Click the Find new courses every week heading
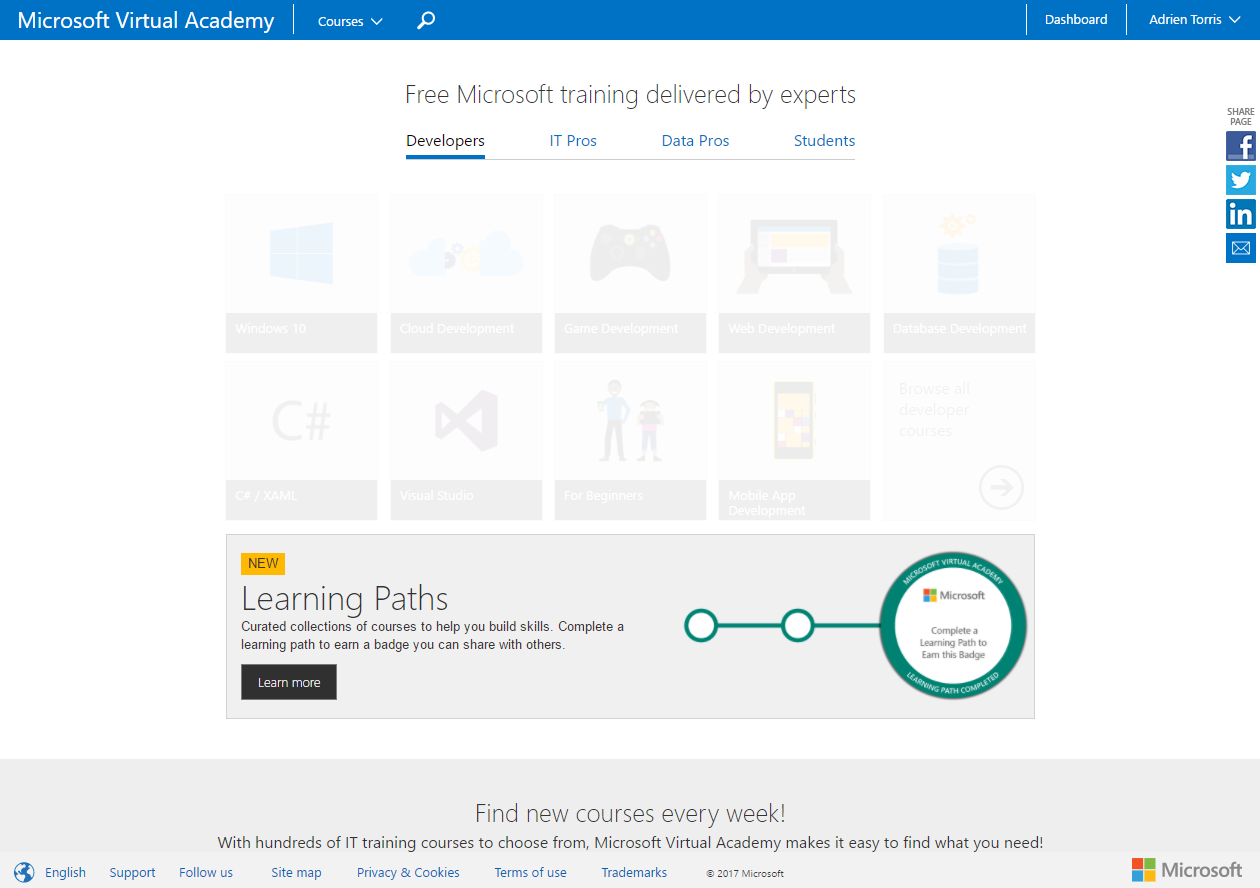Image resolution: width=1260 pixels, height=888 pixels. point(630,812)
